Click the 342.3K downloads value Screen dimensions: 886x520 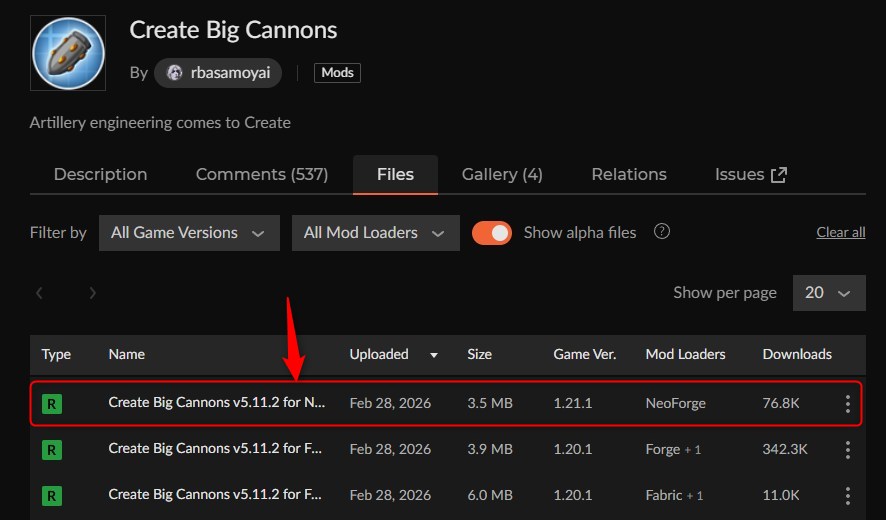point(785,449)
